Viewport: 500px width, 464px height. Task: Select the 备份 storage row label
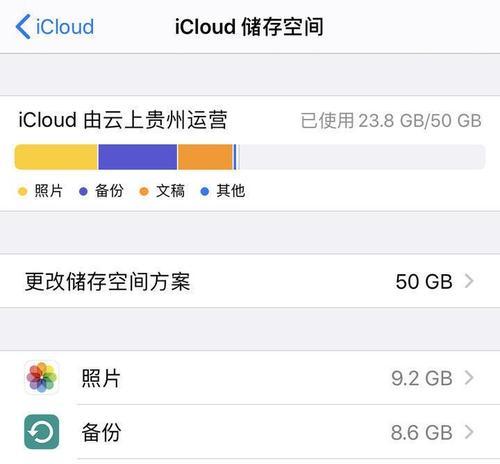101,432
